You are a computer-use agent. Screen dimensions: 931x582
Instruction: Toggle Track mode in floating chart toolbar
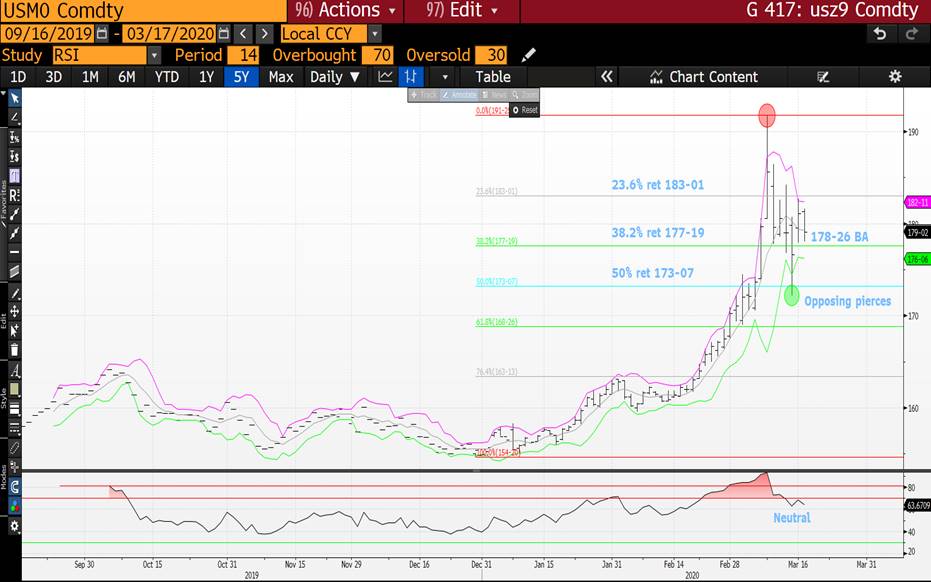pyautogui.click(x=424, y=95)
